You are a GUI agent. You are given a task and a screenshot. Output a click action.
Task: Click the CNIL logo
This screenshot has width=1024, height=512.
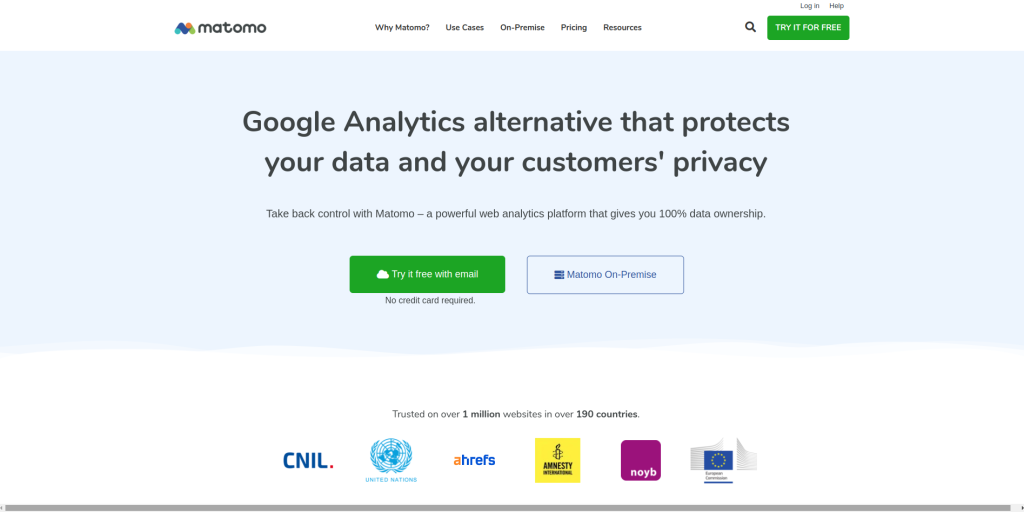(x=308, y=460)
